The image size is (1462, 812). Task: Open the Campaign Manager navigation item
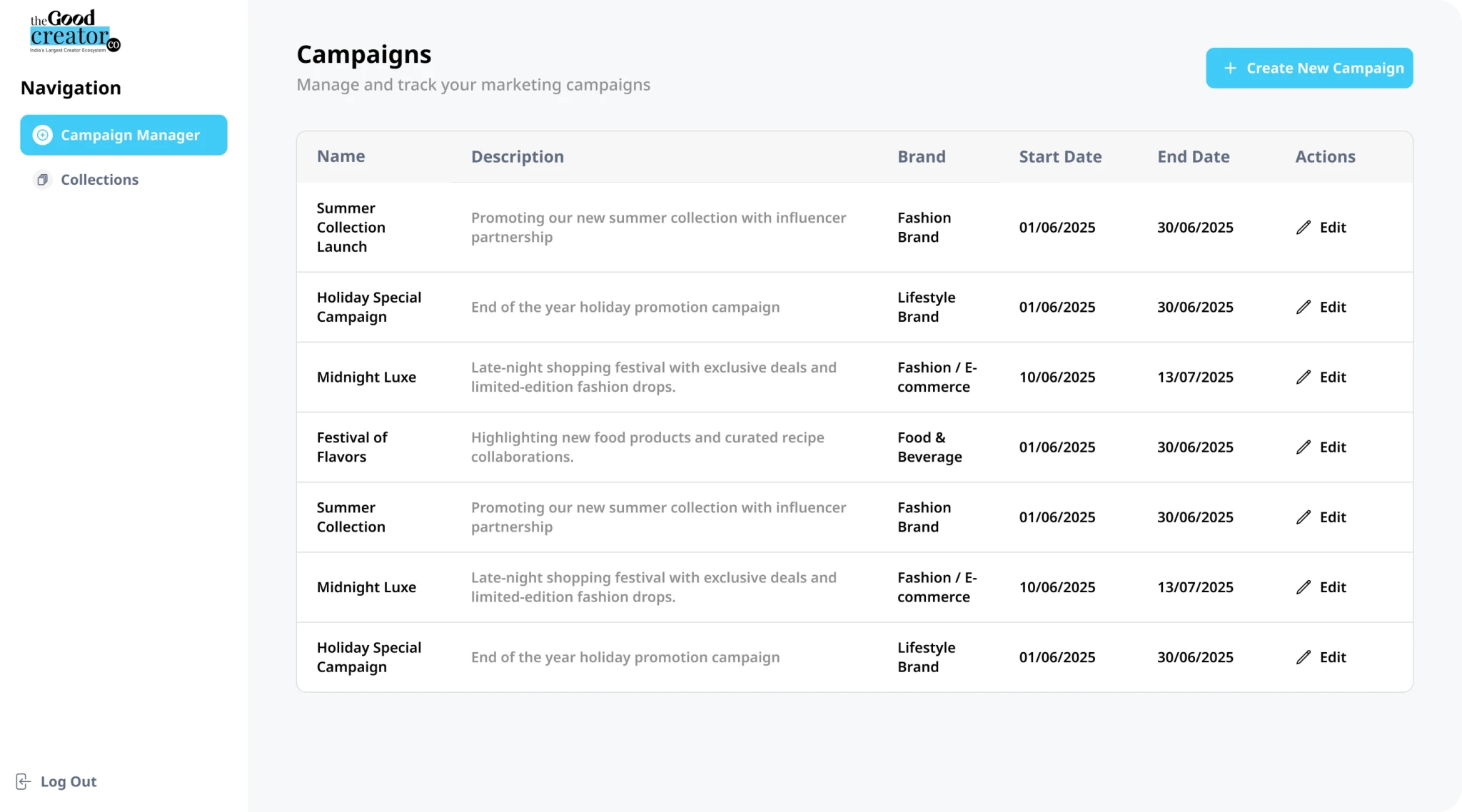(123, 135)
